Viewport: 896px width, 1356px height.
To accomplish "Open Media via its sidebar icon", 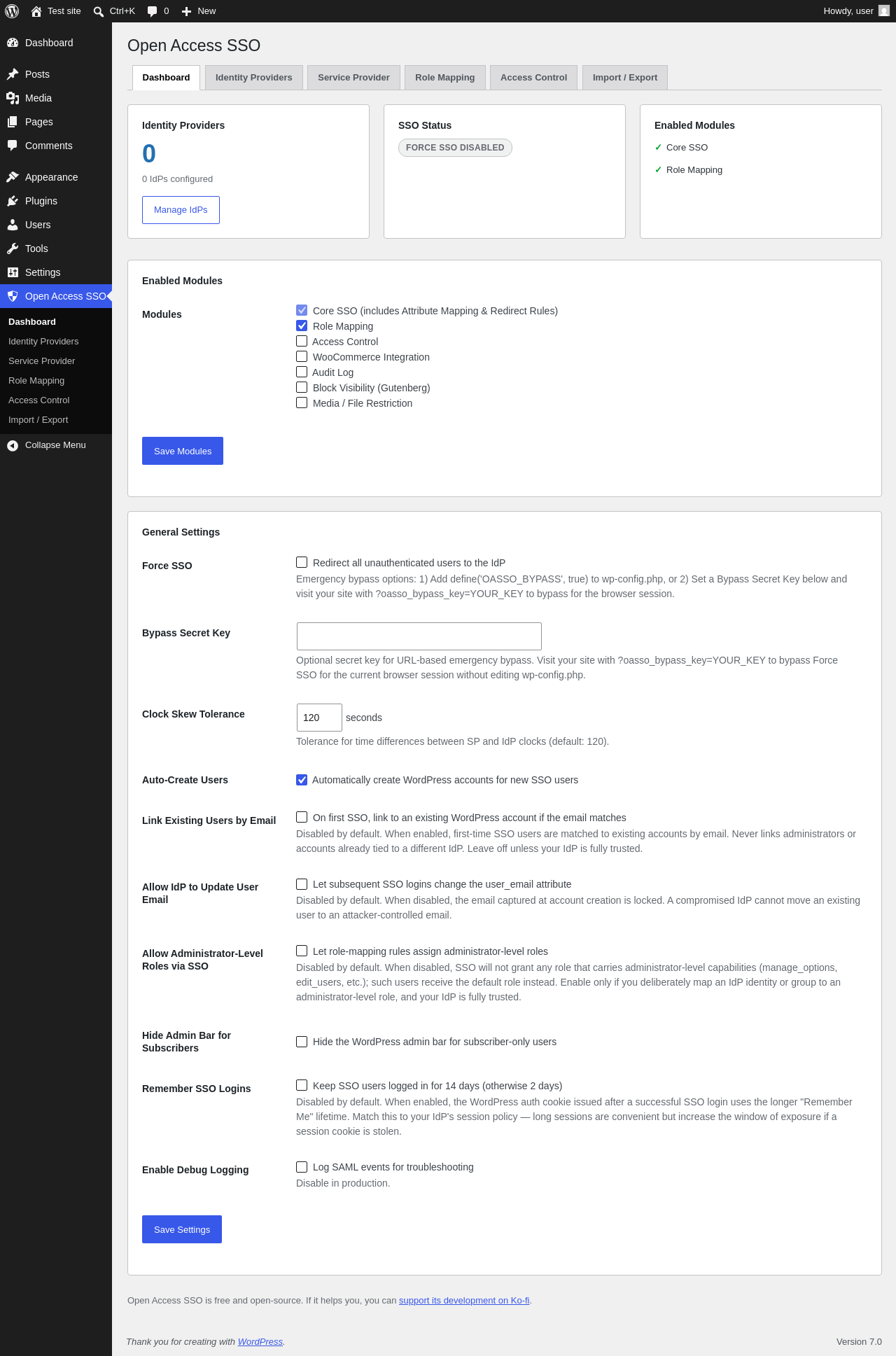I will [13, 98].
